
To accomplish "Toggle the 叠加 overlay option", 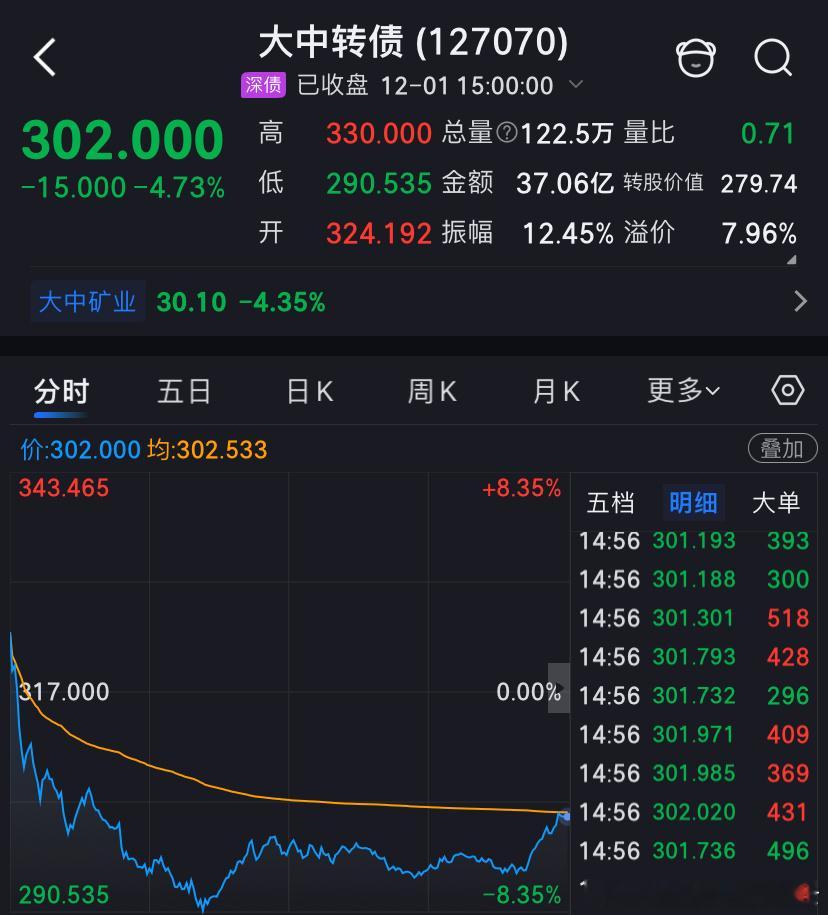I will pyautogui.click(x=783, y=448).
